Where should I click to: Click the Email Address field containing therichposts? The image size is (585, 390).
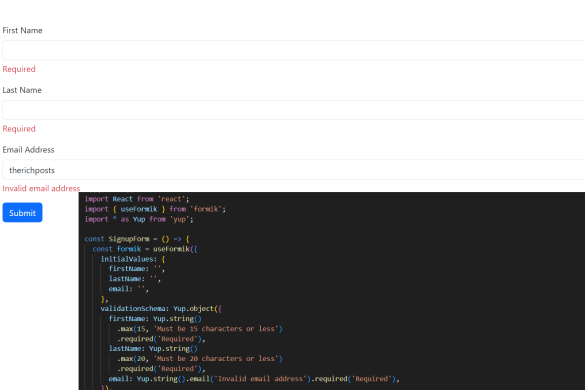pos(294,170)
